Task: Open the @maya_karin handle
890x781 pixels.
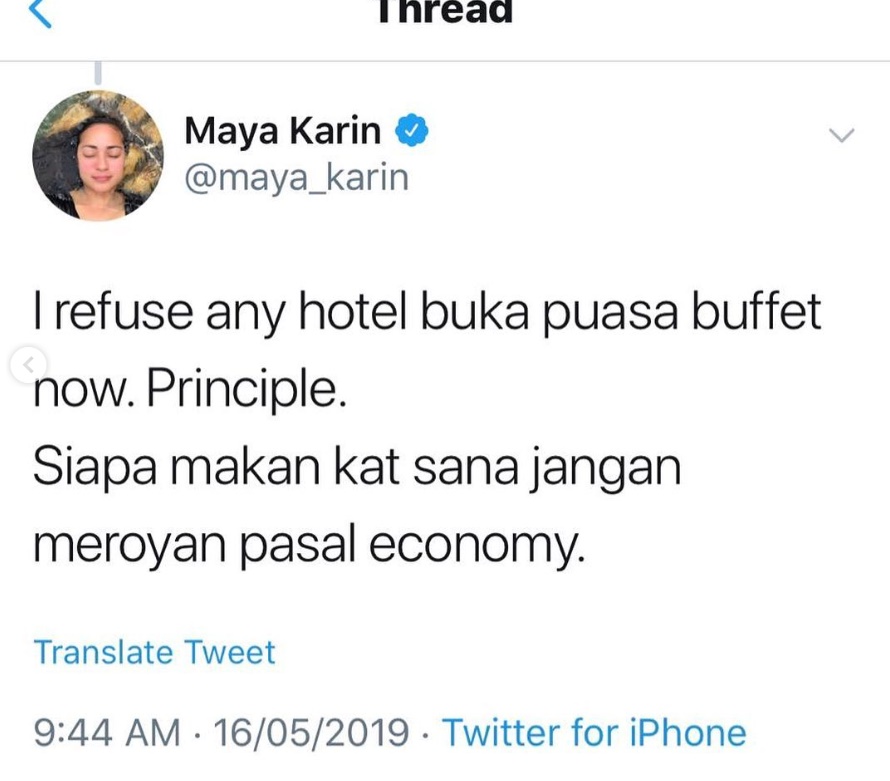Action: point(296,178)
